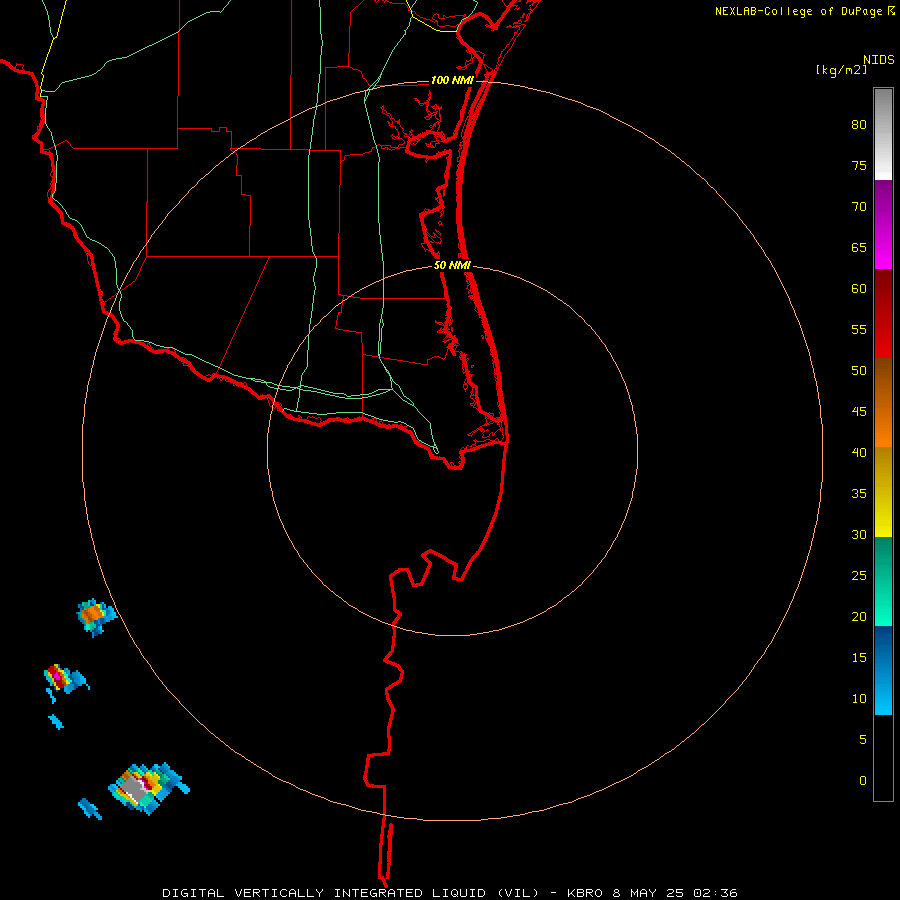Click the NEXLAB-College of DuPage credit text
The width and height of the screenshot is (900, 900).
coord(798,11)
